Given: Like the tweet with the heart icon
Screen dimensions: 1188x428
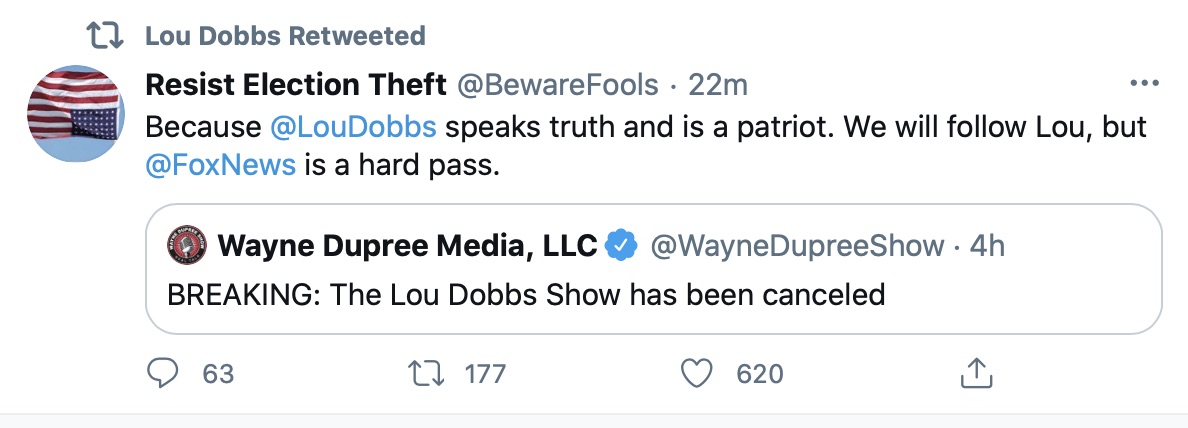Looking at the screenshot, I should coord(696,374).
